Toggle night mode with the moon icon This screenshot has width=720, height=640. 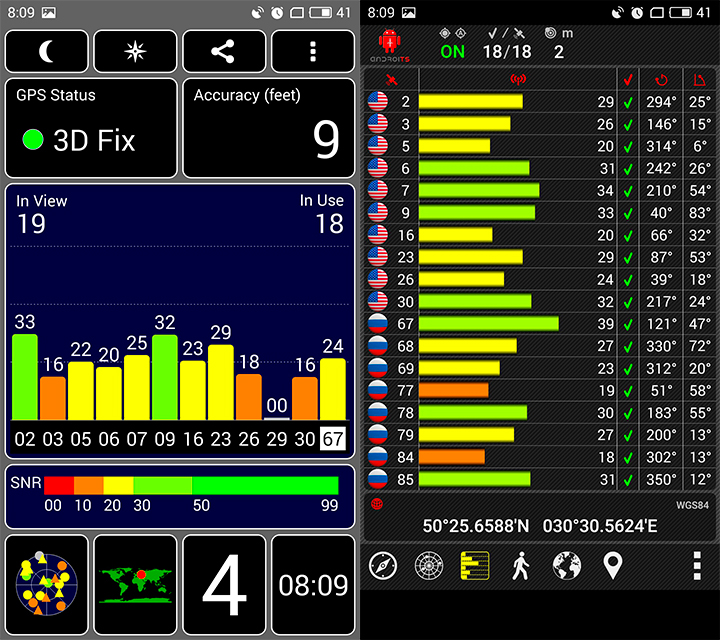[47, 51]
